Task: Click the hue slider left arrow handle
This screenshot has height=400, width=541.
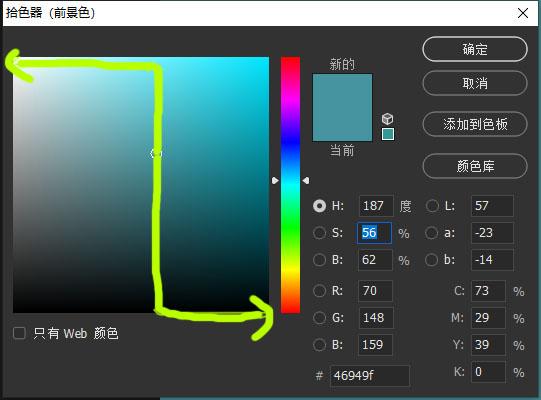Action: pyautogui.click(x=275, y=181)
